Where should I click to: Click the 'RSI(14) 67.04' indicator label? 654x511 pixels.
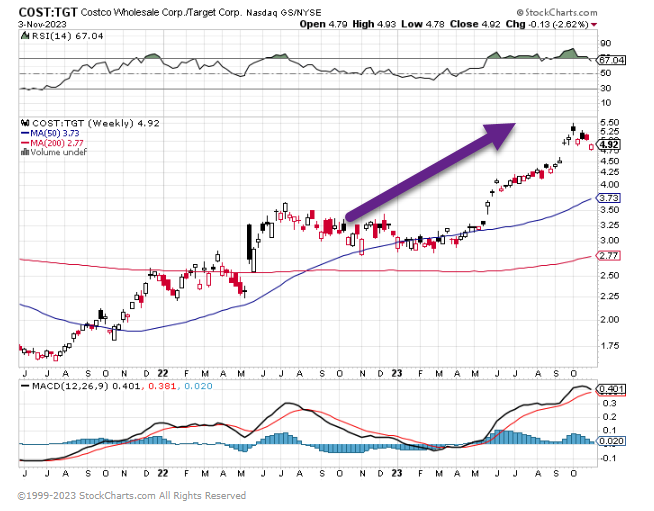(x=67, y=36)
